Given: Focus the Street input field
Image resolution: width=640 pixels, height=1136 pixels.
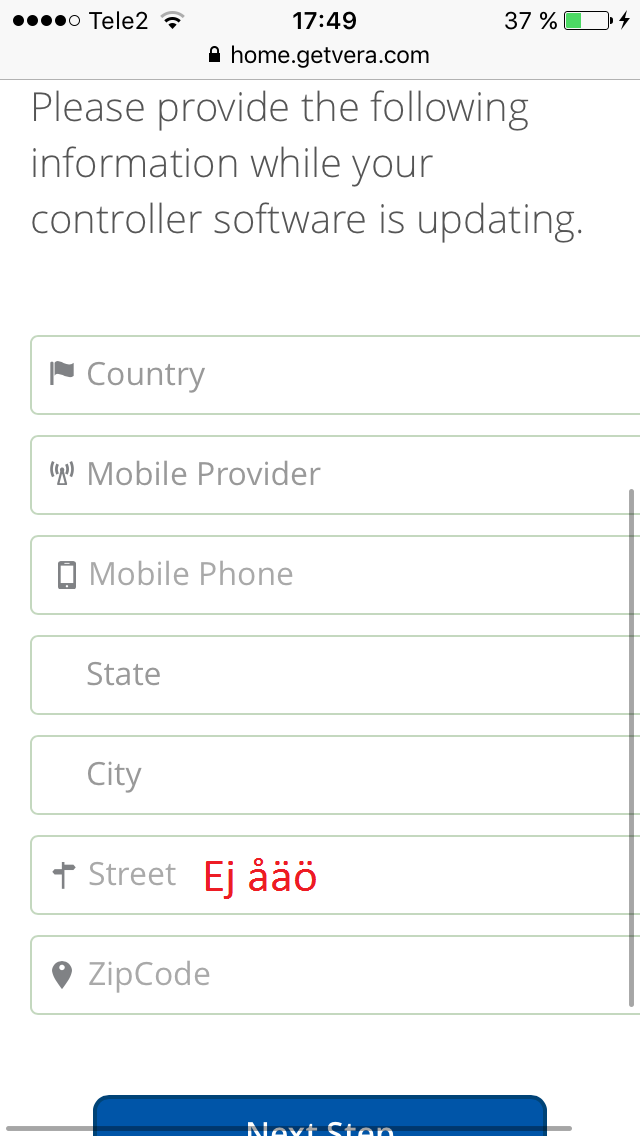Looking at the screenshot, I should click(x=335, y=874).
